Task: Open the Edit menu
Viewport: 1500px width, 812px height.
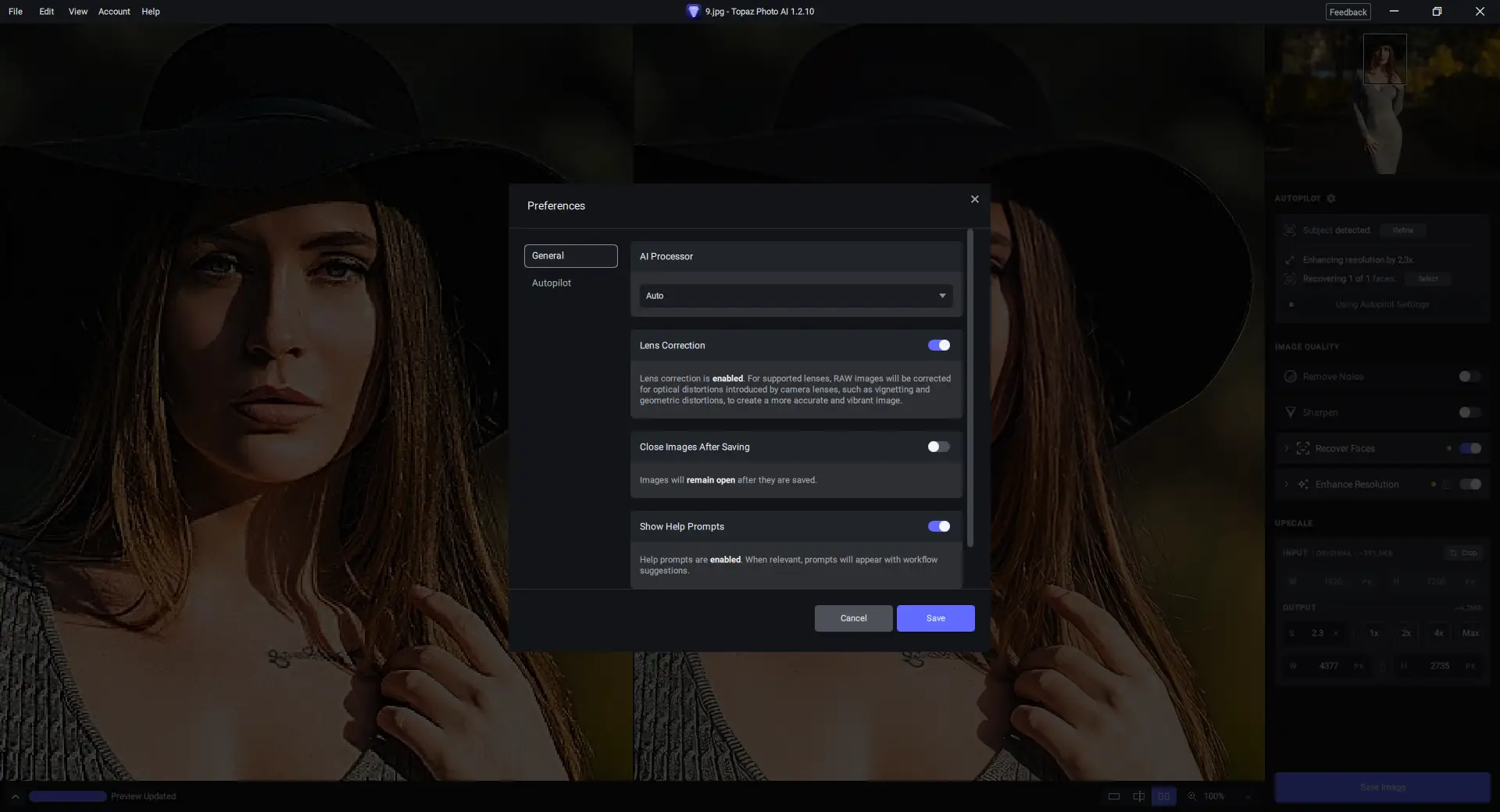Action: (47, 12)
